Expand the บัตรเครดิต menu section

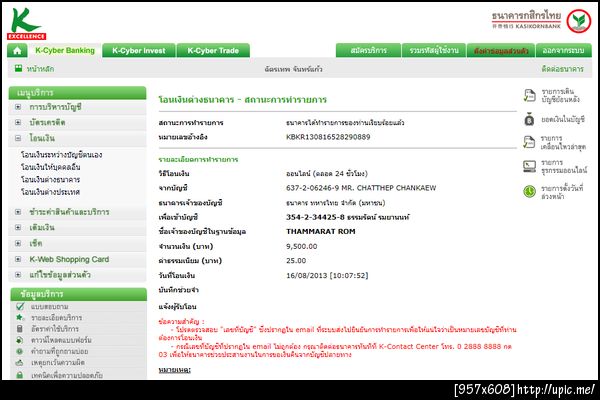(18, 122)
